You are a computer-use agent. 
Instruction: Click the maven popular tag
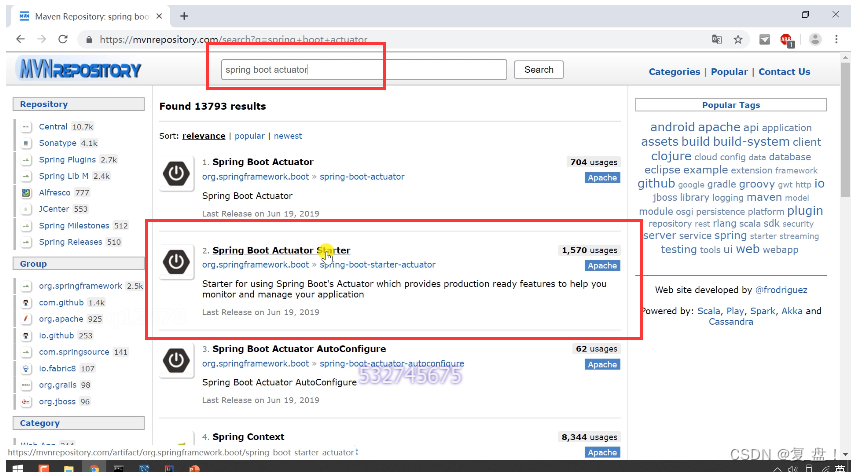coord(764,197)
